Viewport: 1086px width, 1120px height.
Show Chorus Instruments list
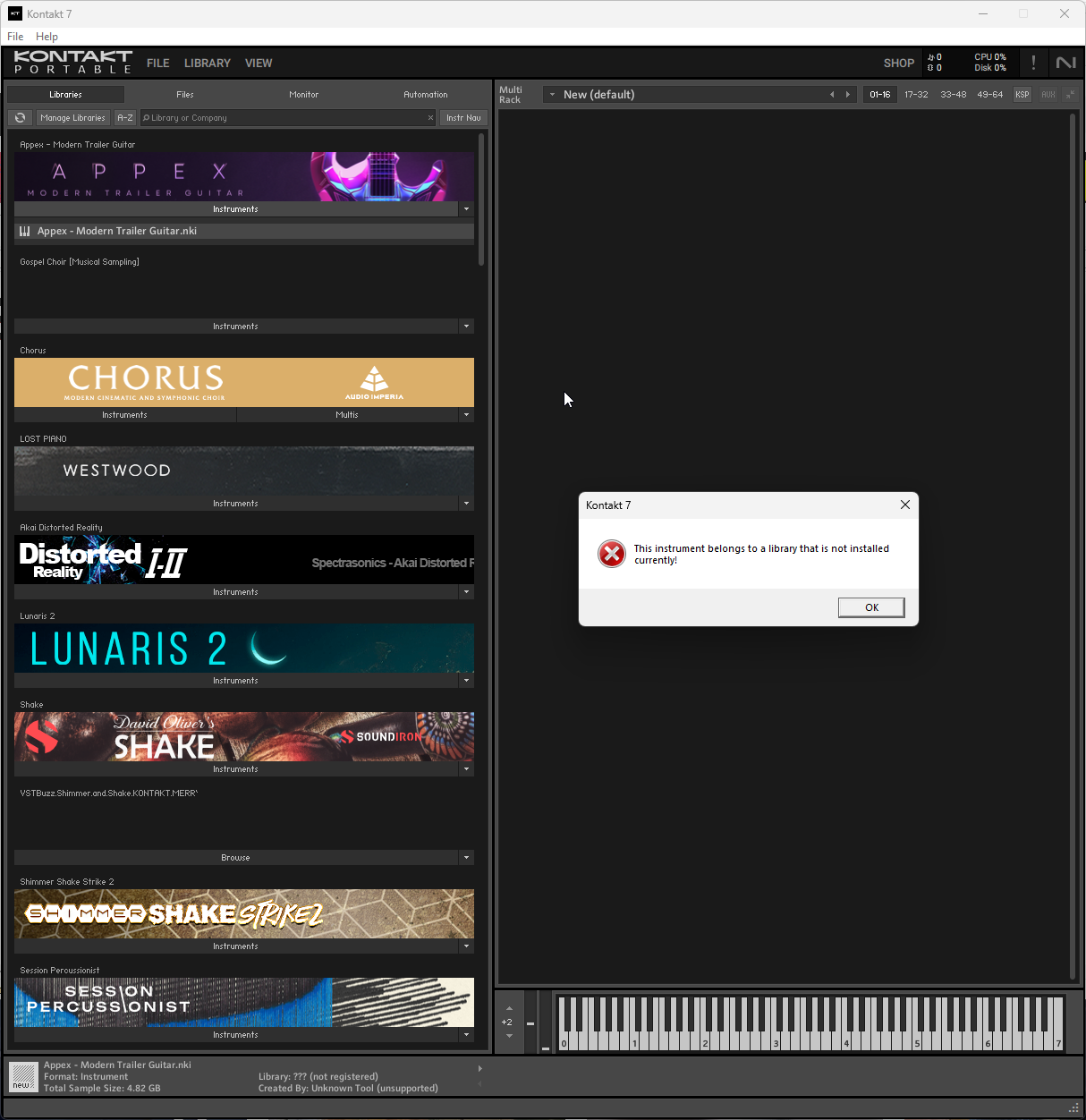click(x=125, y=414)
